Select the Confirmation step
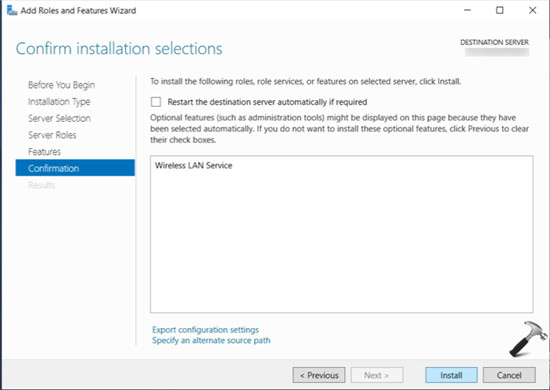The width and height of the screenshot is (550, 390). (x=75, y=168)
